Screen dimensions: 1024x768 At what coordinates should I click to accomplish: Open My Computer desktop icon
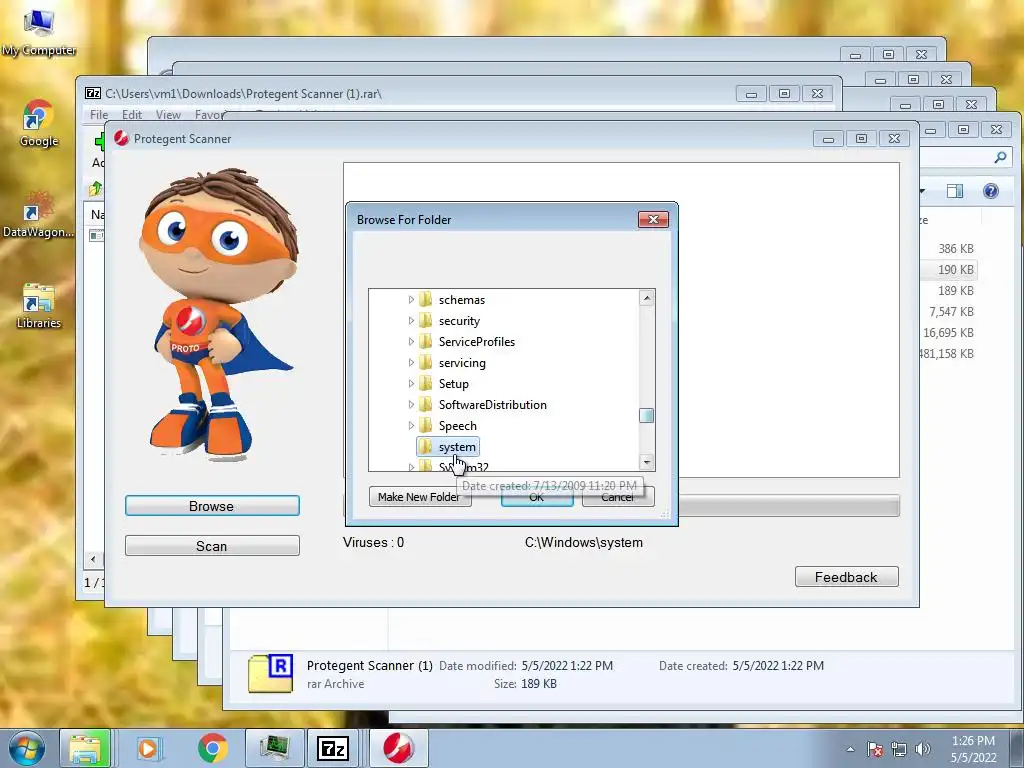[39, 33]
